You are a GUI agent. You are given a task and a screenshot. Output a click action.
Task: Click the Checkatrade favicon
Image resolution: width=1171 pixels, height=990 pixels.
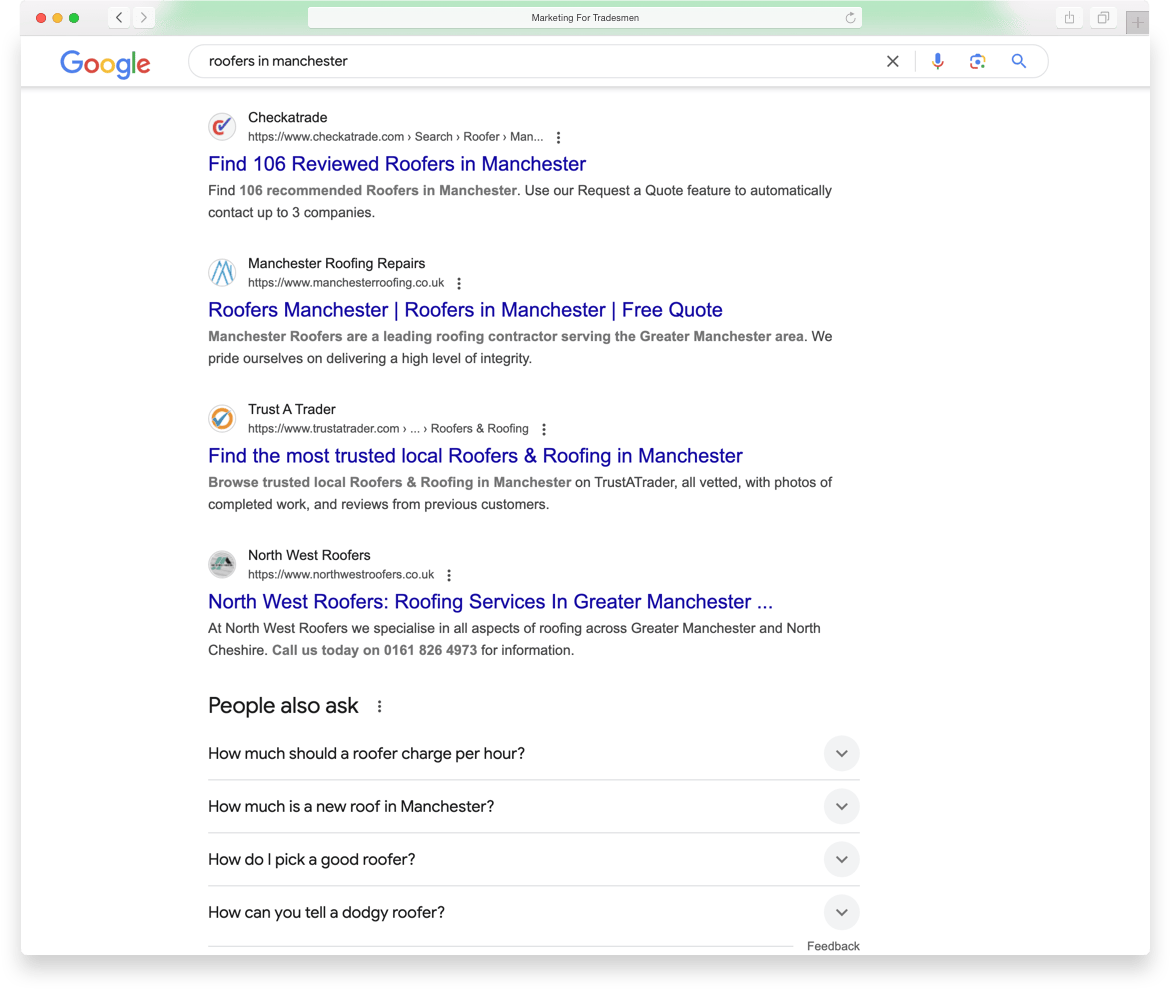click(222, 127)
